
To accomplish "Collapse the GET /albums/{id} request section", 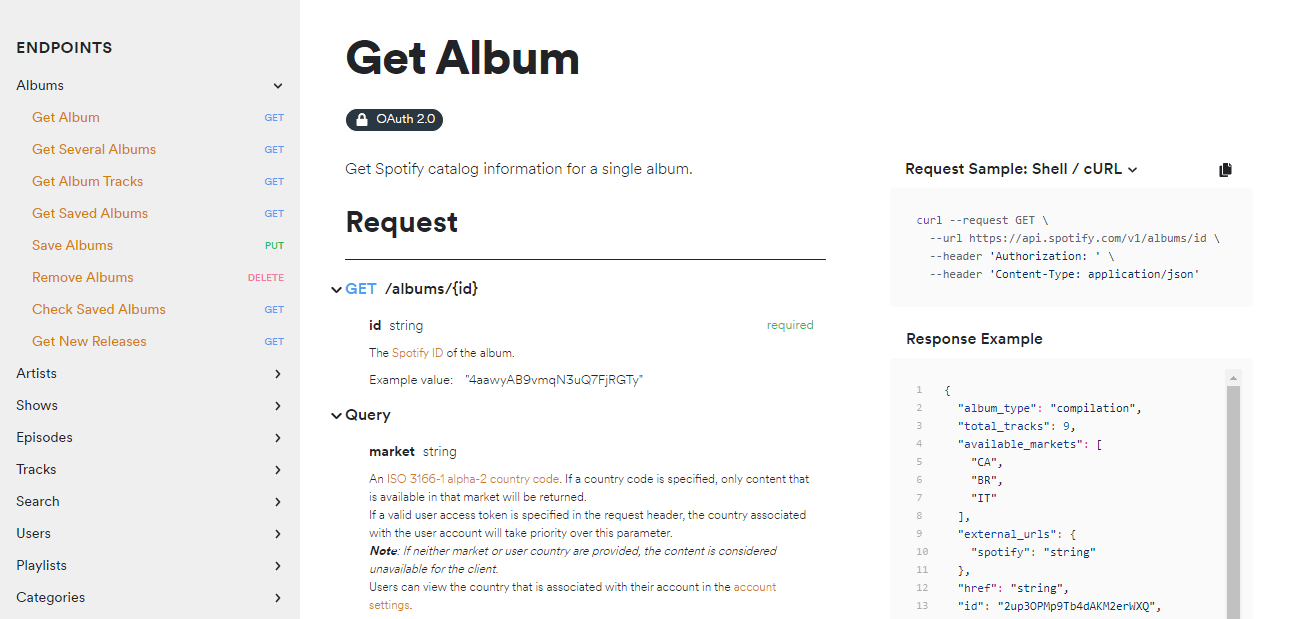I will 337,288.
